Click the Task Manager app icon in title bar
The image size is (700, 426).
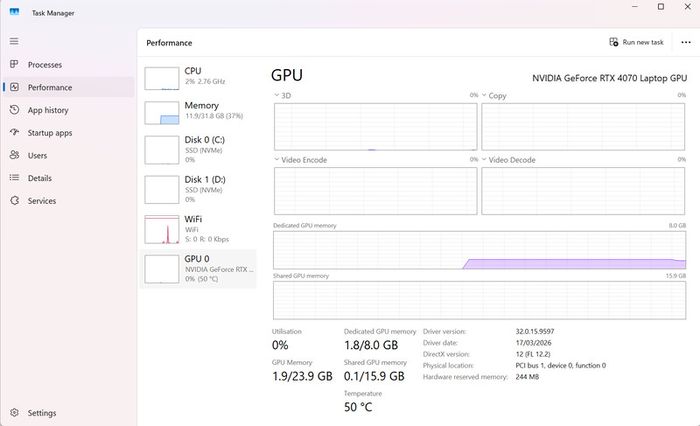click(x=14, y=12)
